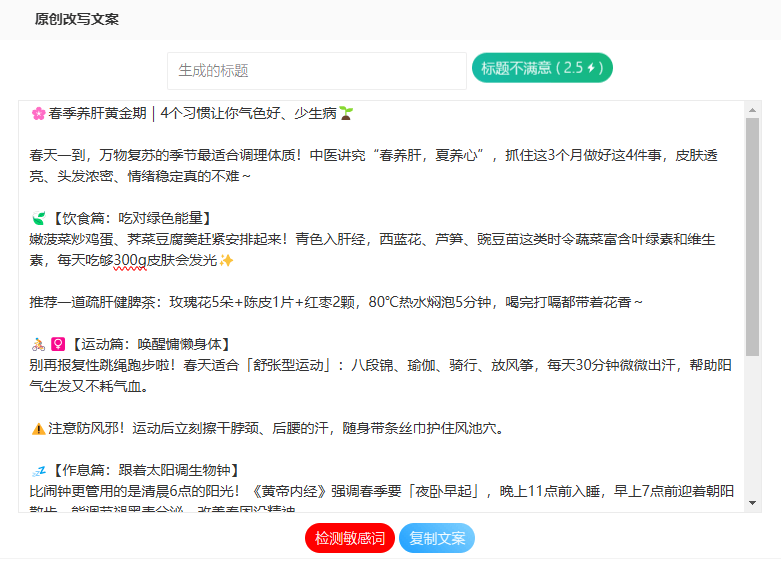
Task: Click the scrollbar down arrow
Action: click(752, 505)
